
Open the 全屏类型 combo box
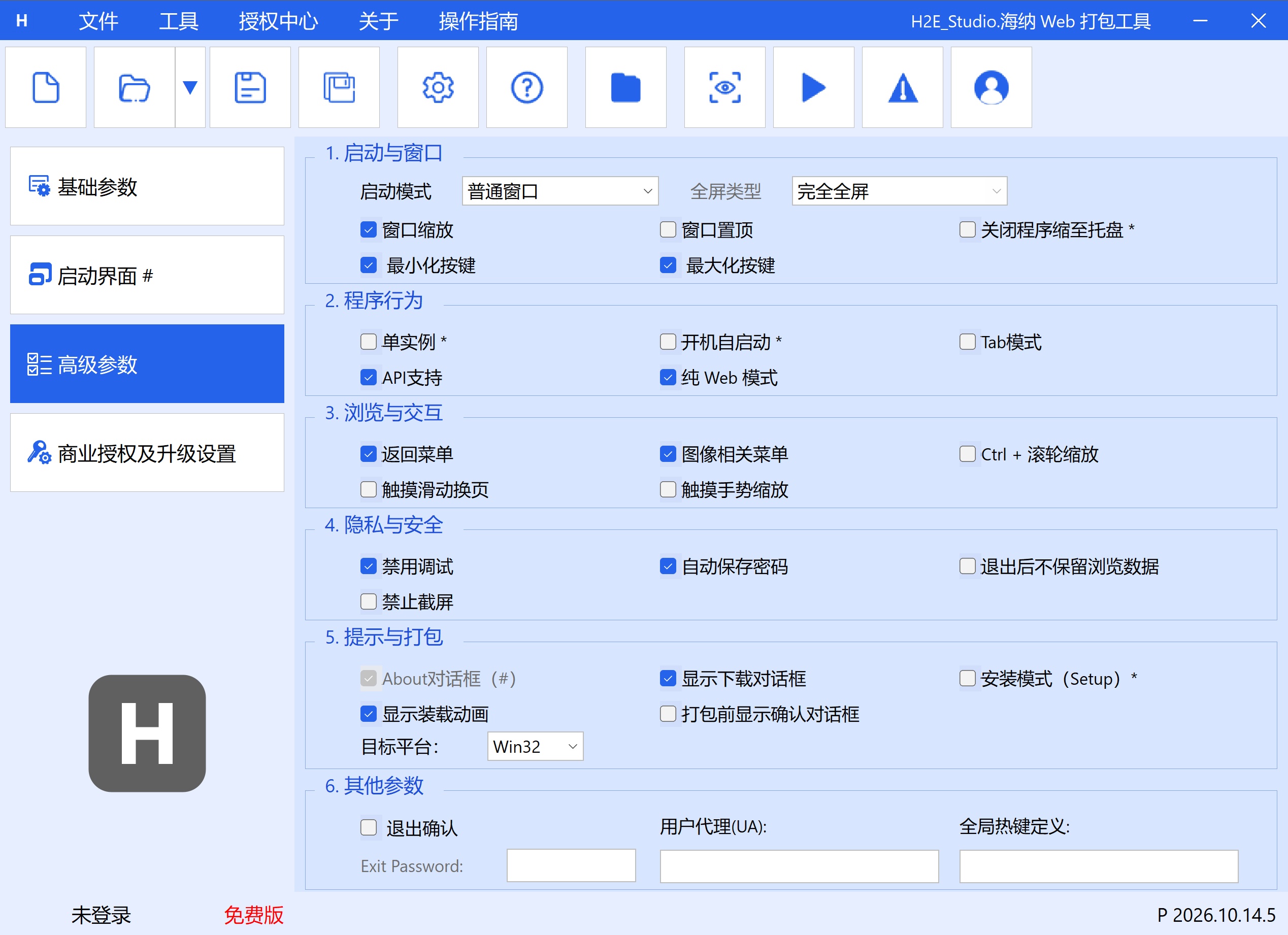899,191
